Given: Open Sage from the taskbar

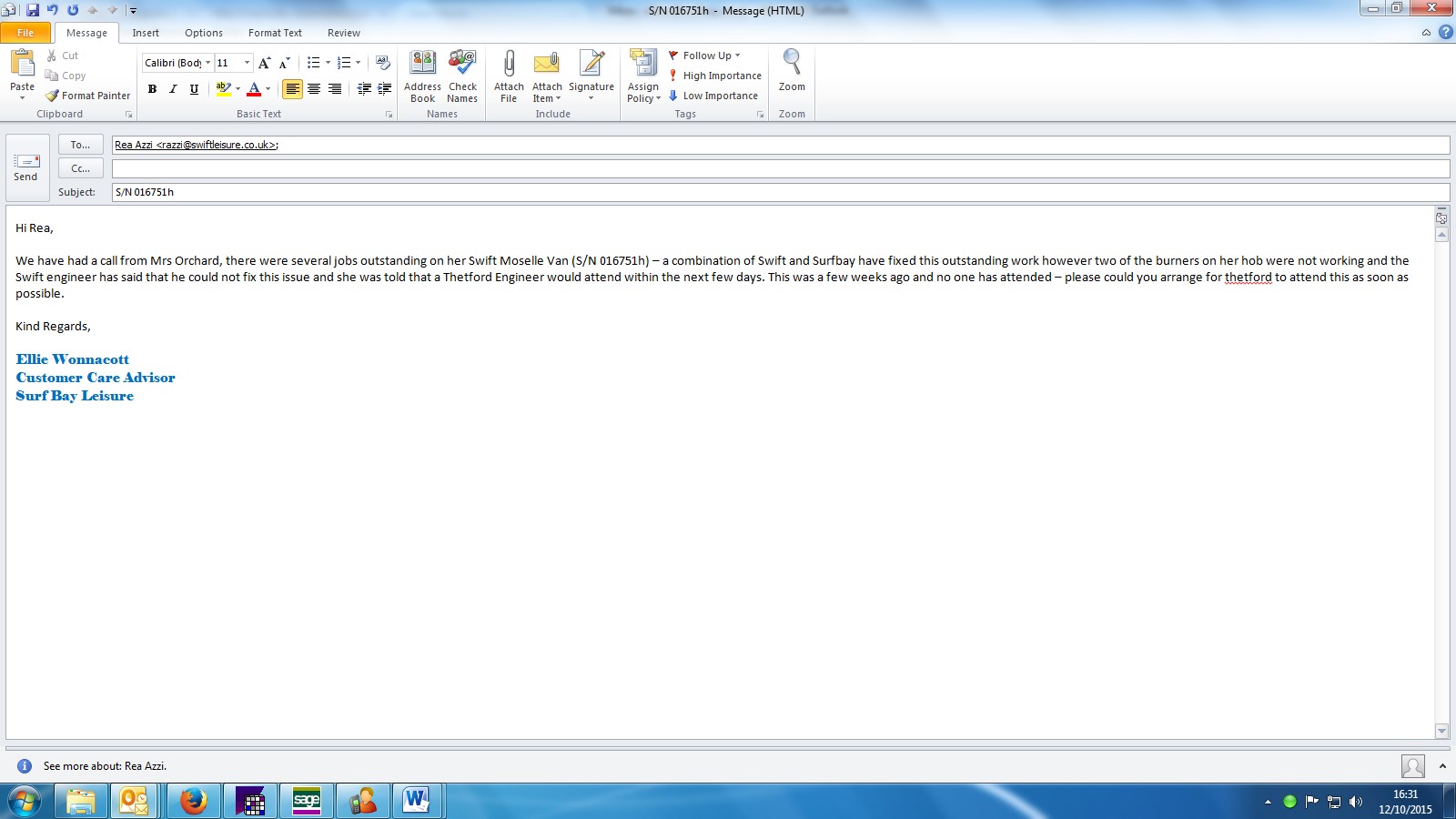Looking at the screenshot, I should click(x=307, y=801).
